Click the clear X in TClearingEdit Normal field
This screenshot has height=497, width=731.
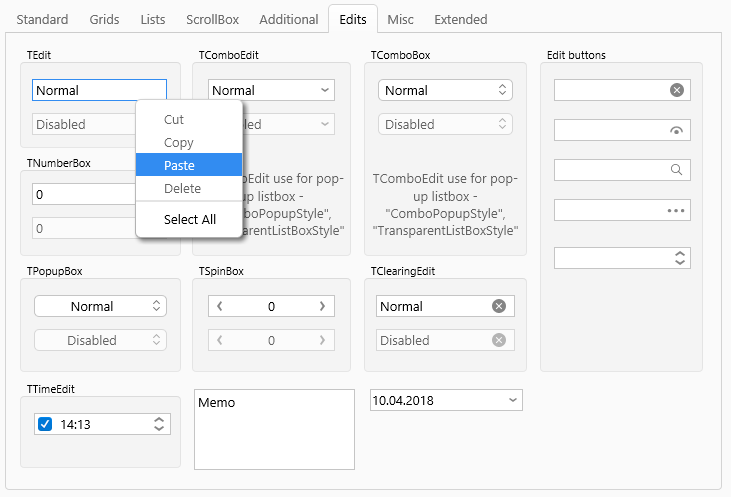(499, 306)
